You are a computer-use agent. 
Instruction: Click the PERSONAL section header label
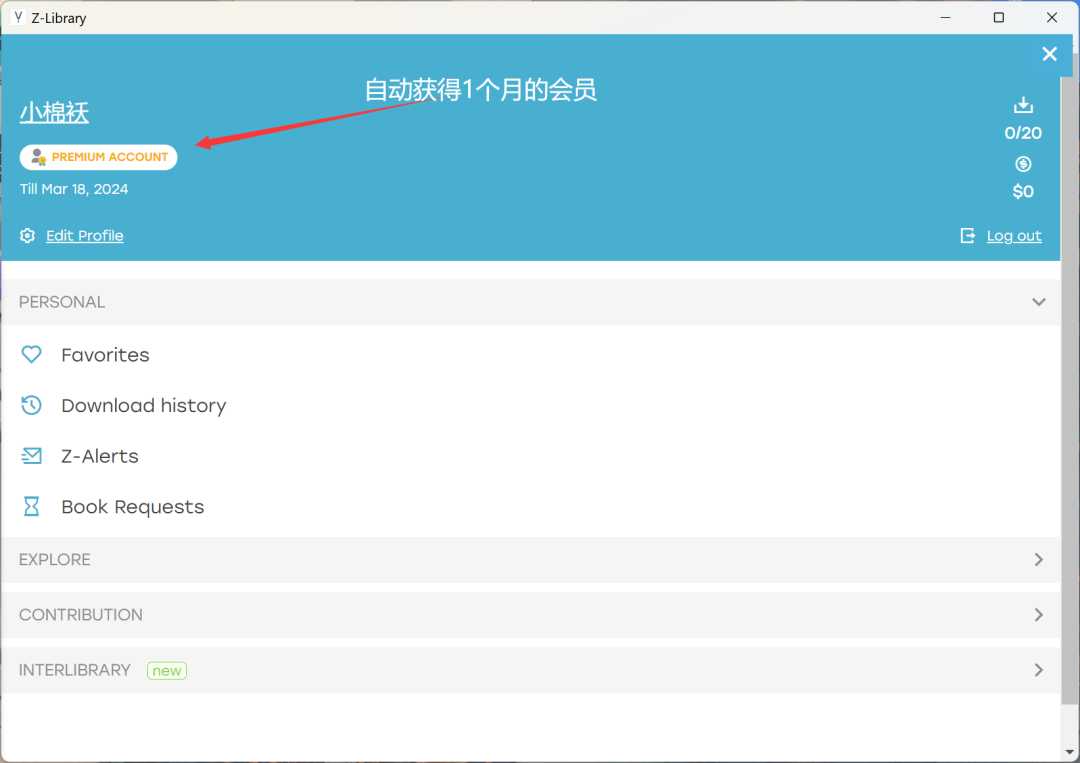click(62, 302)
